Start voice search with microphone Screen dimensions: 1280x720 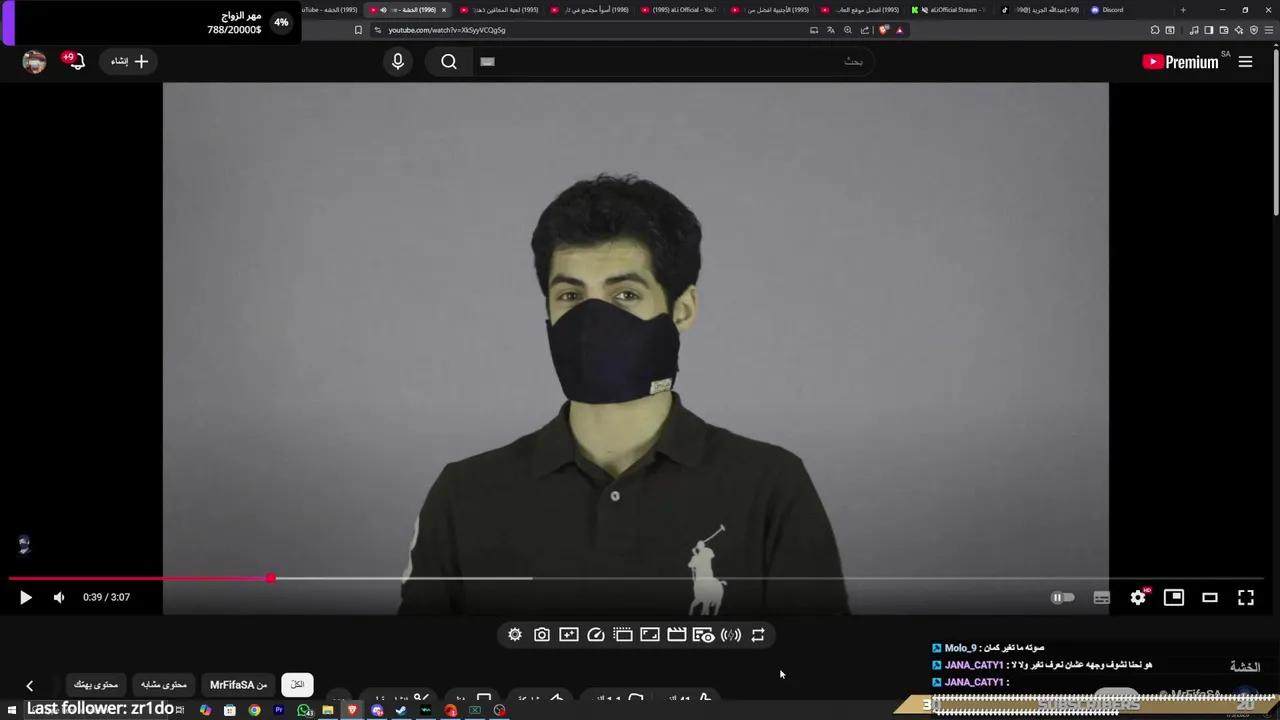(398, 62)
